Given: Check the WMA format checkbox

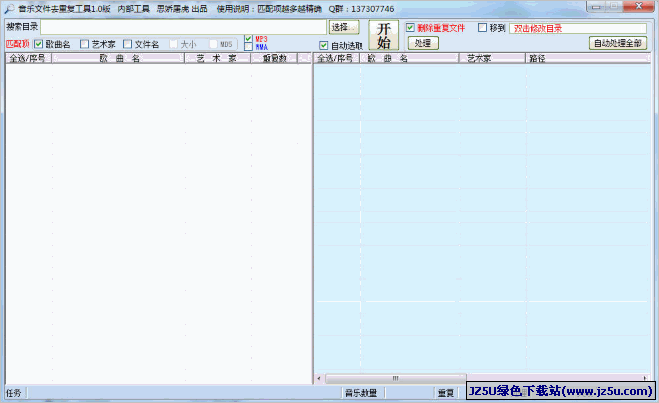Looking at the screenshot, I should pos(248,47).
